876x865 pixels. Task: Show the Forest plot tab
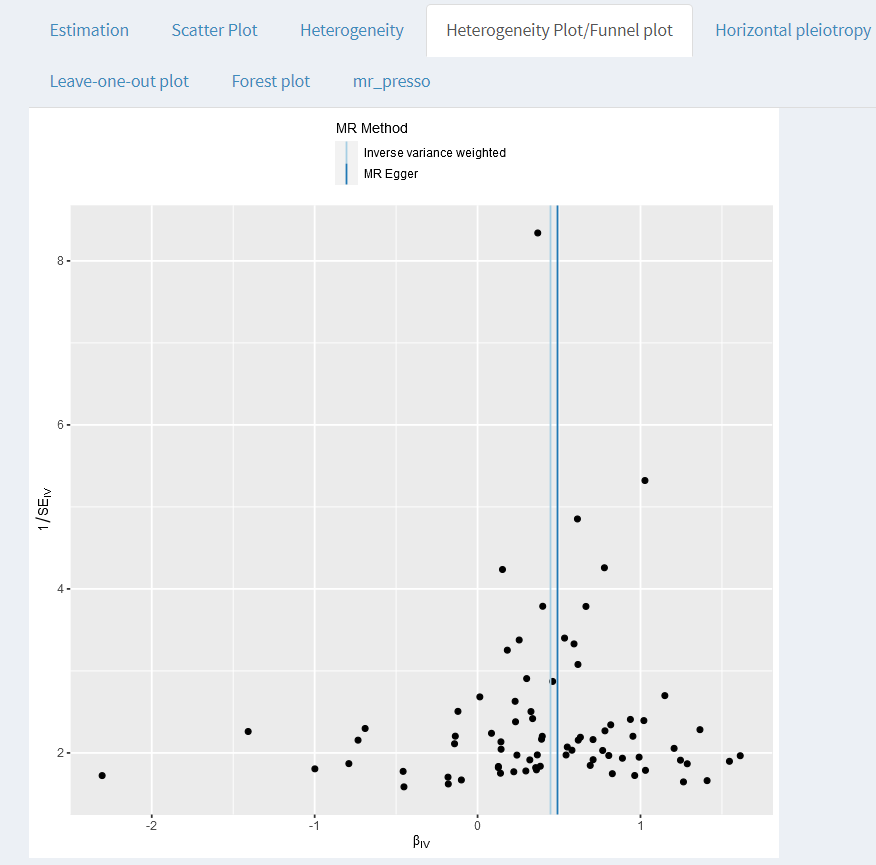point(271,81)
